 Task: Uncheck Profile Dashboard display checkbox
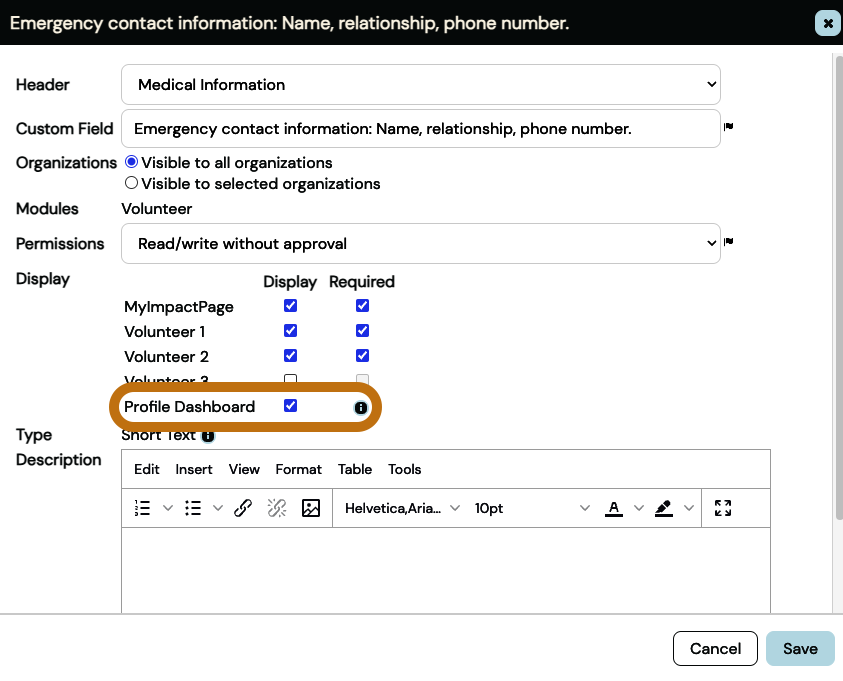tap(291, 406)
